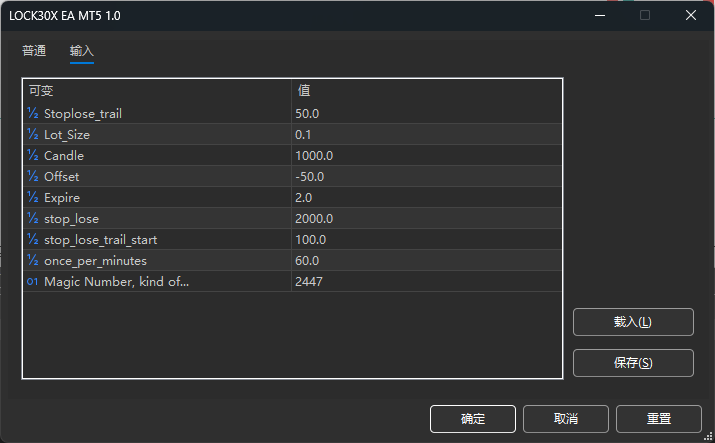Click the once_per_minutes type icon
Viewport: 715px width, 443px height.
coord(33,260)
